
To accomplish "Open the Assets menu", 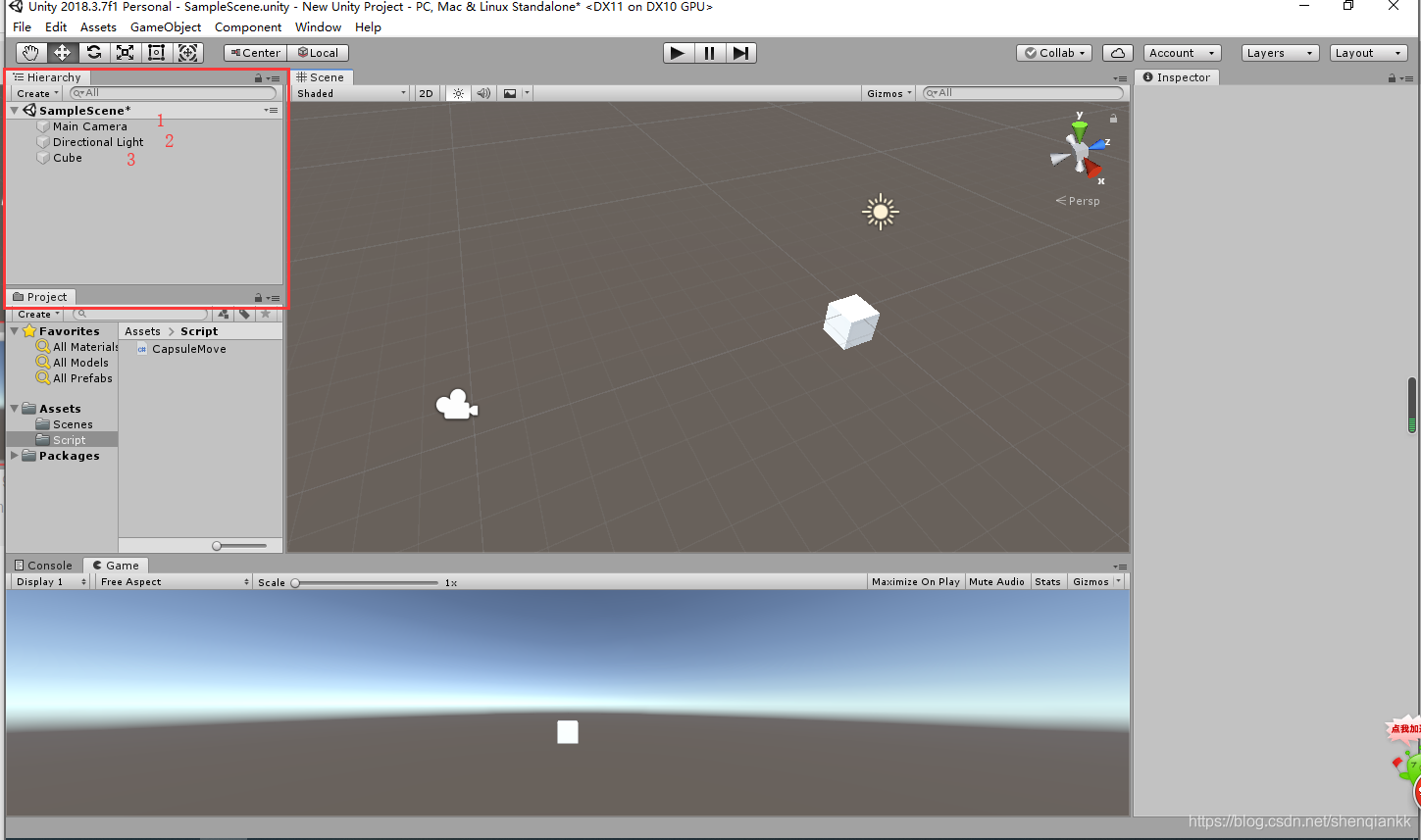I will pyautogui.click(x=98, y=27).
